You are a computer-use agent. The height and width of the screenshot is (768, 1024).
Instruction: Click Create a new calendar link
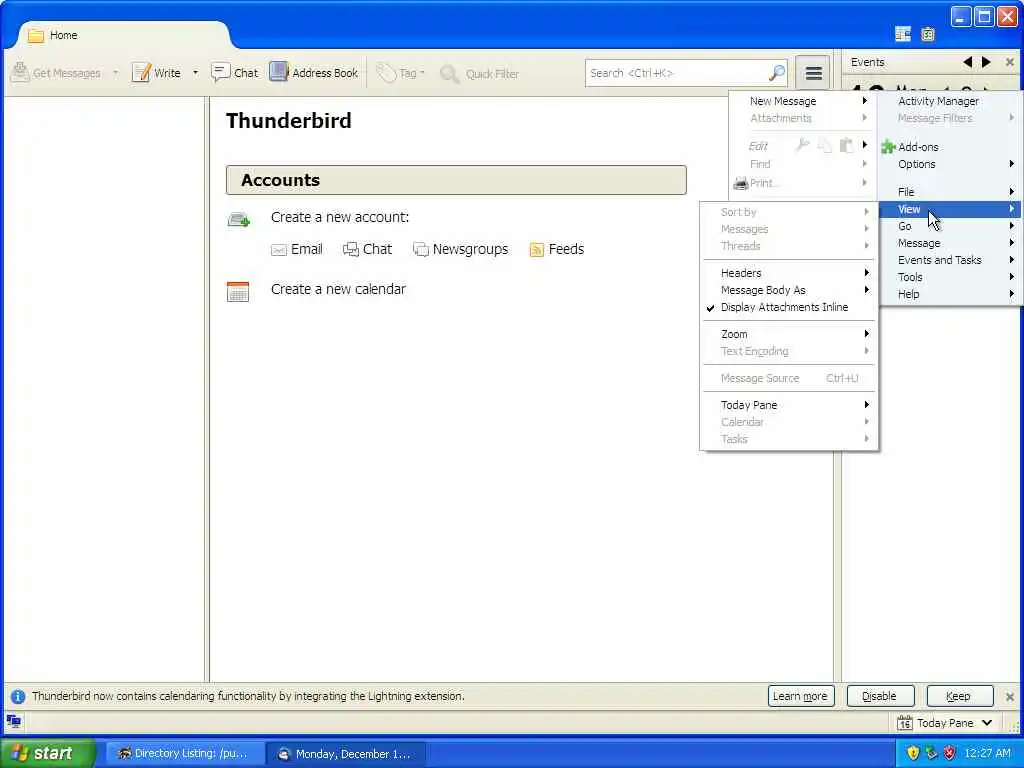338,289
